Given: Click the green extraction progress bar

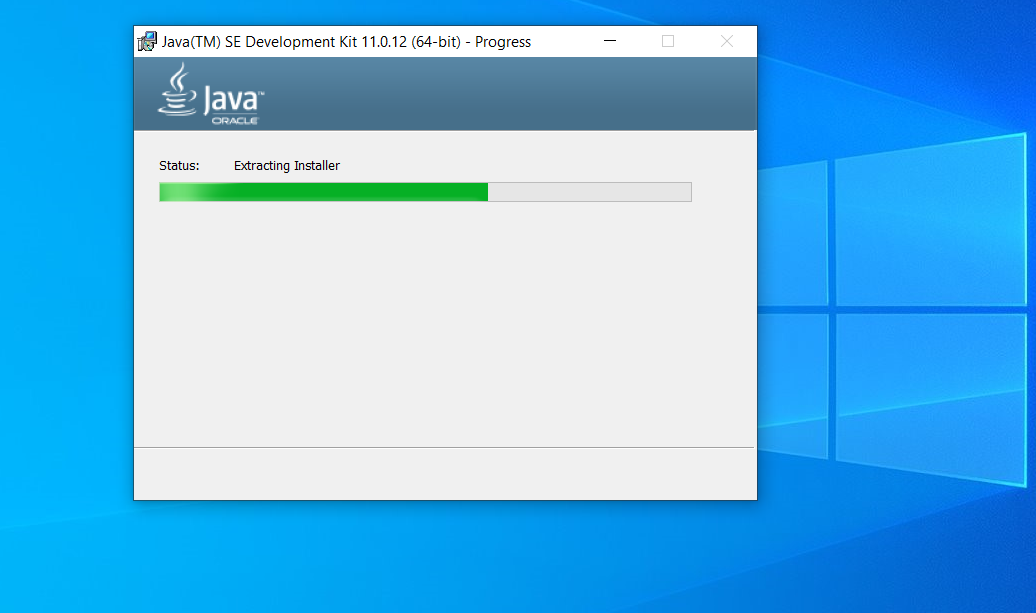Looking at the screenshot, I should tap(426, 192).
